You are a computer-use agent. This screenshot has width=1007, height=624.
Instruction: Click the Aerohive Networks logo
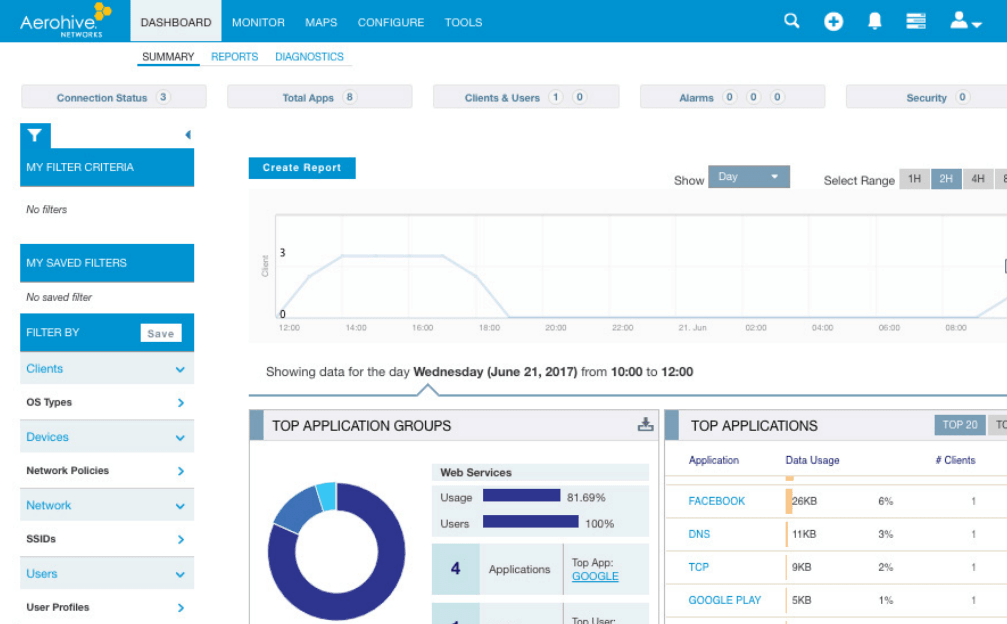point(65,21)
